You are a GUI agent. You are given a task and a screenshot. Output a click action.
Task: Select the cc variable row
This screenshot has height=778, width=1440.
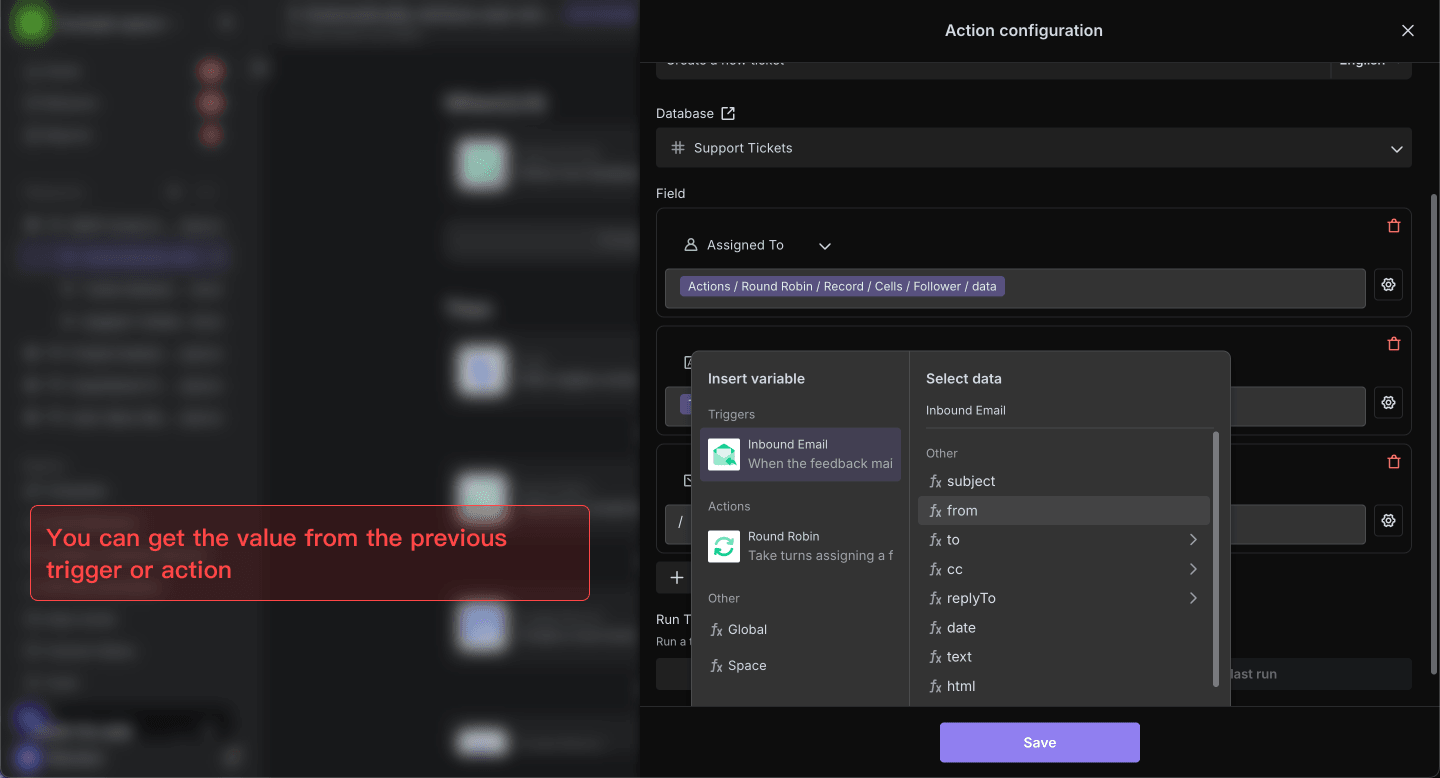pyautogui.click(x=1064, y=569)
